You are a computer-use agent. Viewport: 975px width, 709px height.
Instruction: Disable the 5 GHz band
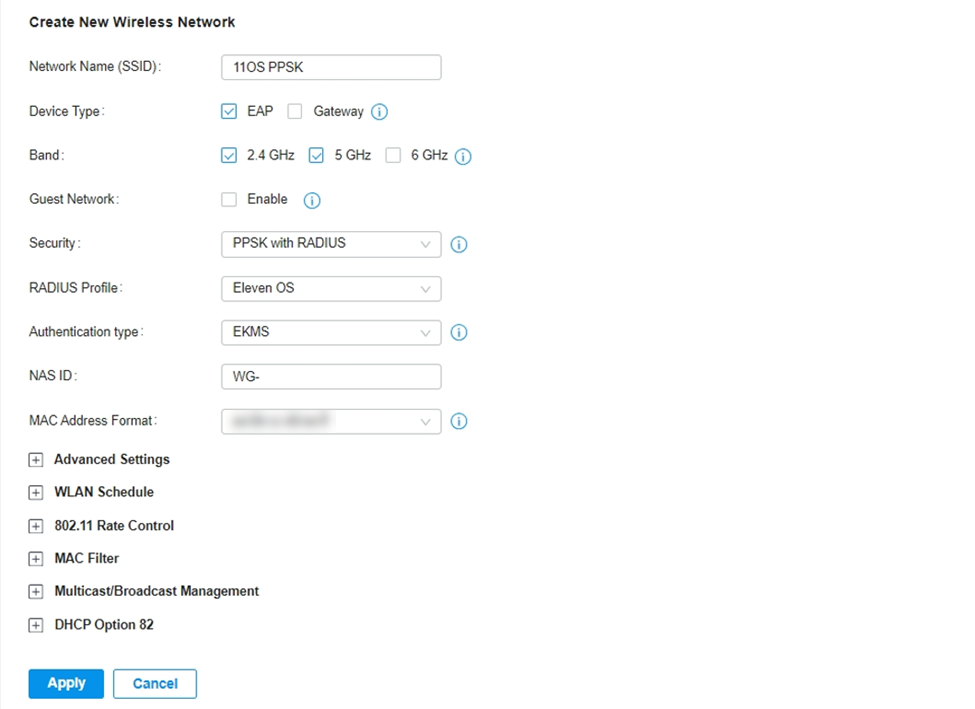coord(317,155)
